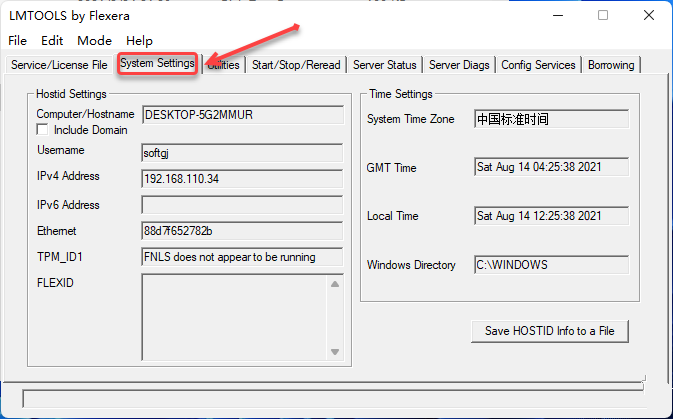Image resolution: width=673 pixels, height=419 pixels.
Task: Click the status bar text box
Action: 333,399
